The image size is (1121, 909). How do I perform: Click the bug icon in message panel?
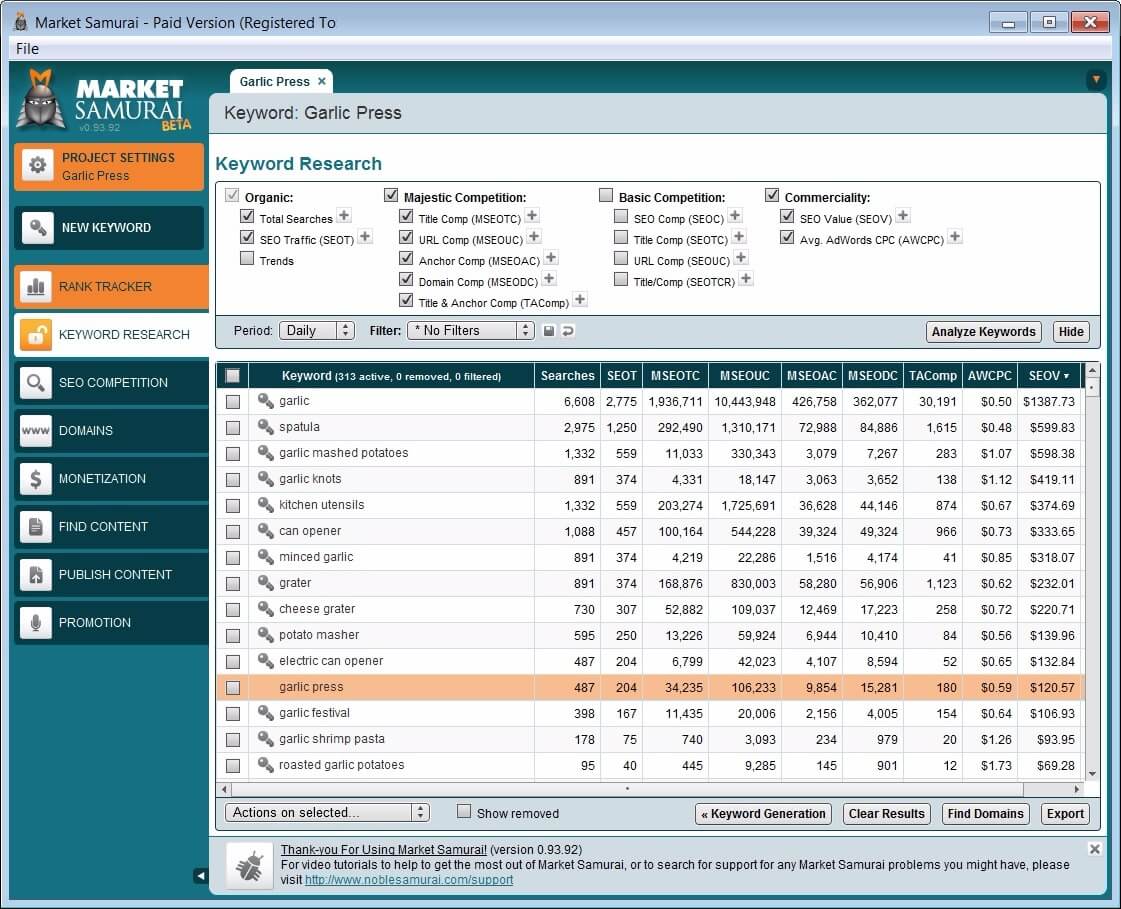pyautogui.click(x=250, y=866)
